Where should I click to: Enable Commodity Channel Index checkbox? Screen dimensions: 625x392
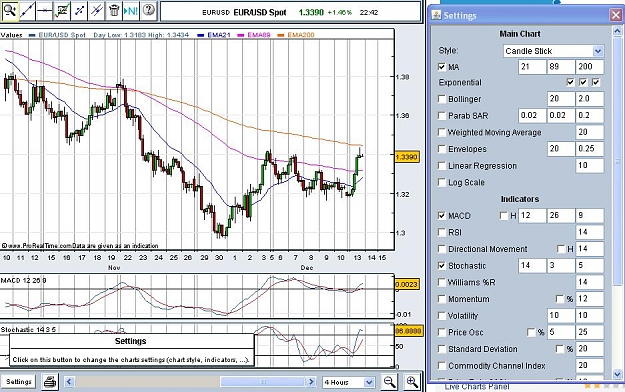pyautogui.click(x=442, y=366)
